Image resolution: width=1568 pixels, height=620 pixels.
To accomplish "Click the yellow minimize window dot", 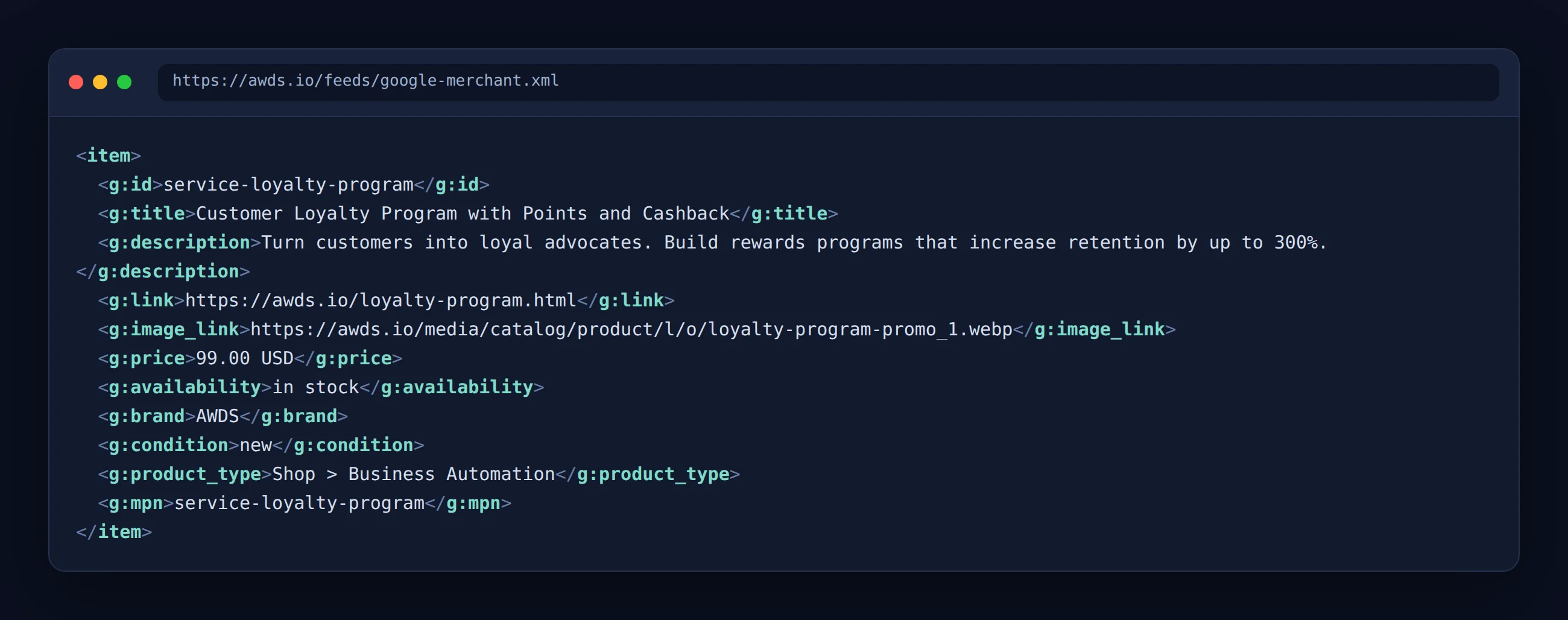I will [100, 82].
